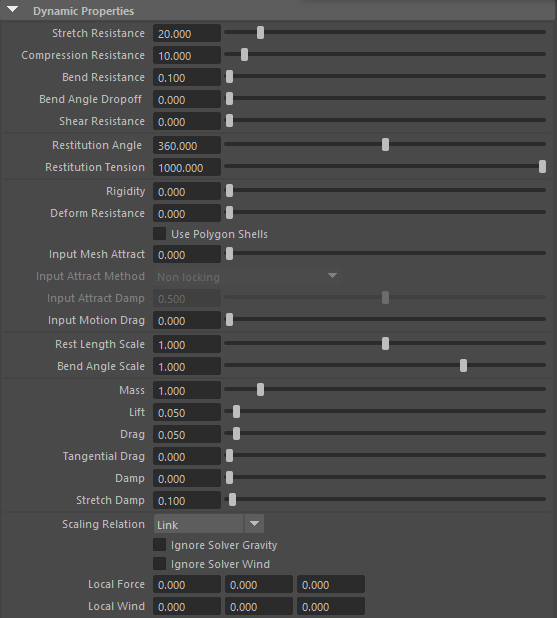Toggle Ignore Solver Gravity checkbox
This screenshot has height=618, width=557.
click(159, 545)
